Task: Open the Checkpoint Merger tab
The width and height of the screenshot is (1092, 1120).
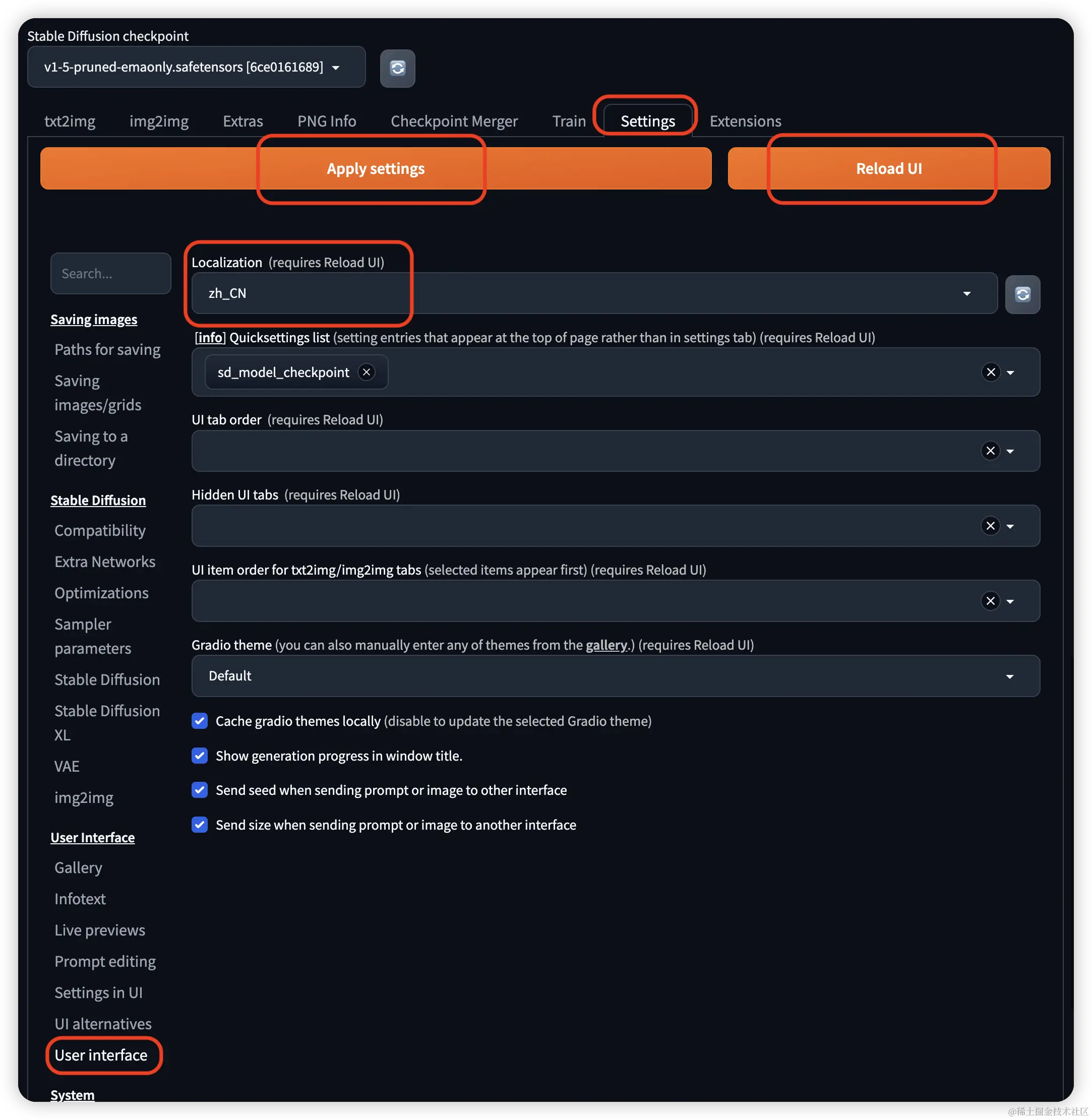Action: point(454,121)
